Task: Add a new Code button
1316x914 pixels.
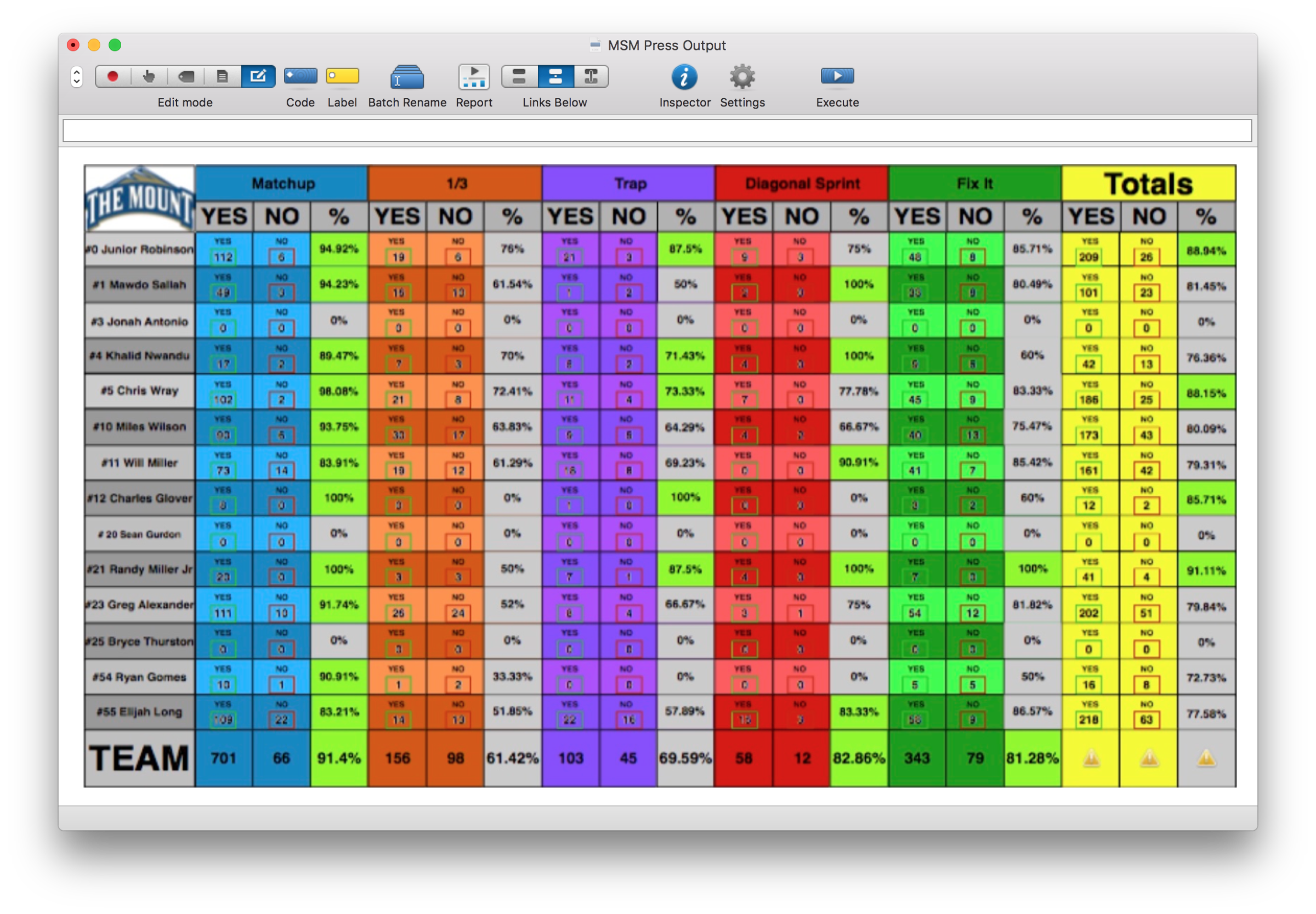Action: coord(300,76)
